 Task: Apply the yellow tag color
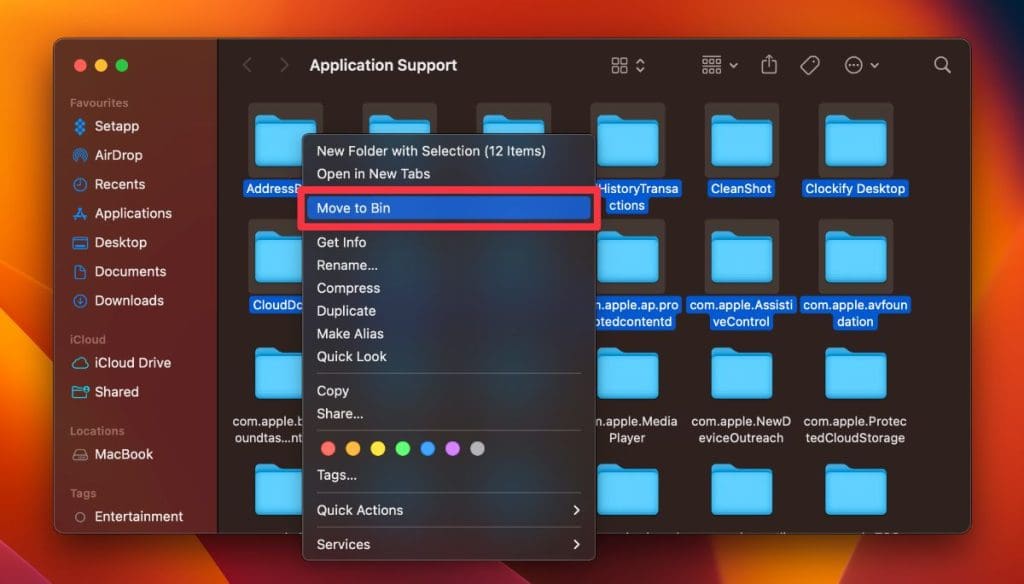click(x=378, y=449)
